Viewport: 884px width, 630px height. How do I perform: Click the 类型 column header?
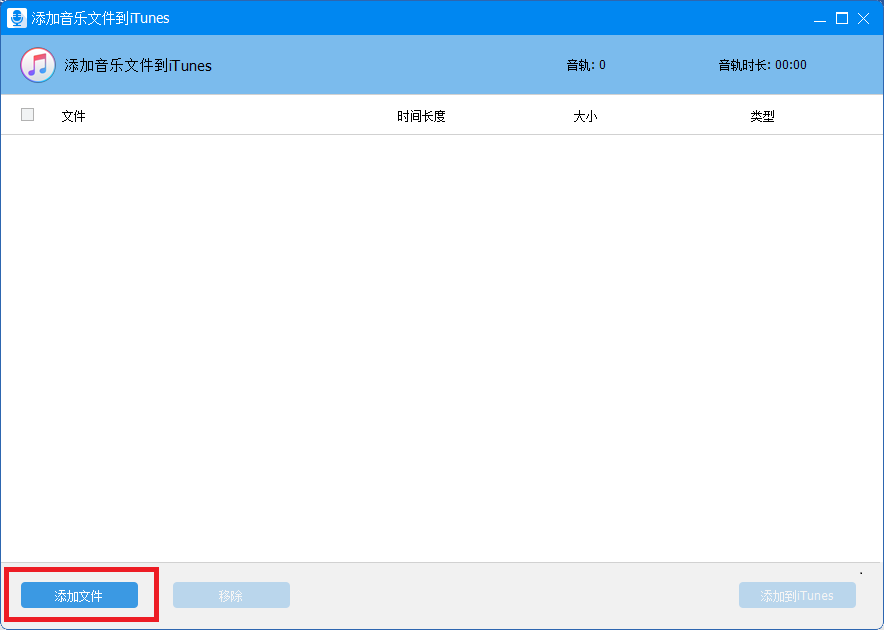pos(762,116)
